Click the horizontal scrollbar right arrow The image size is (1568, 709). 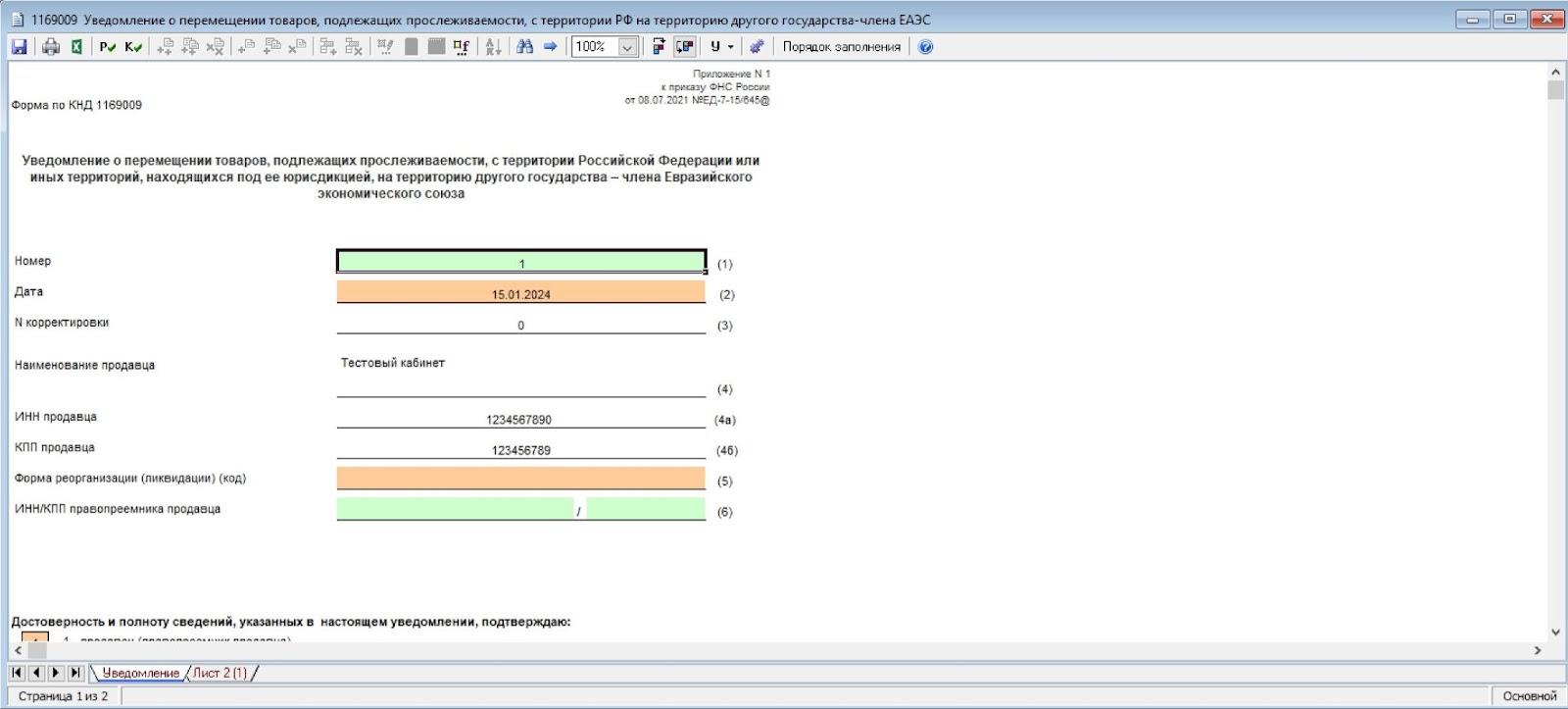(1537, 650)
